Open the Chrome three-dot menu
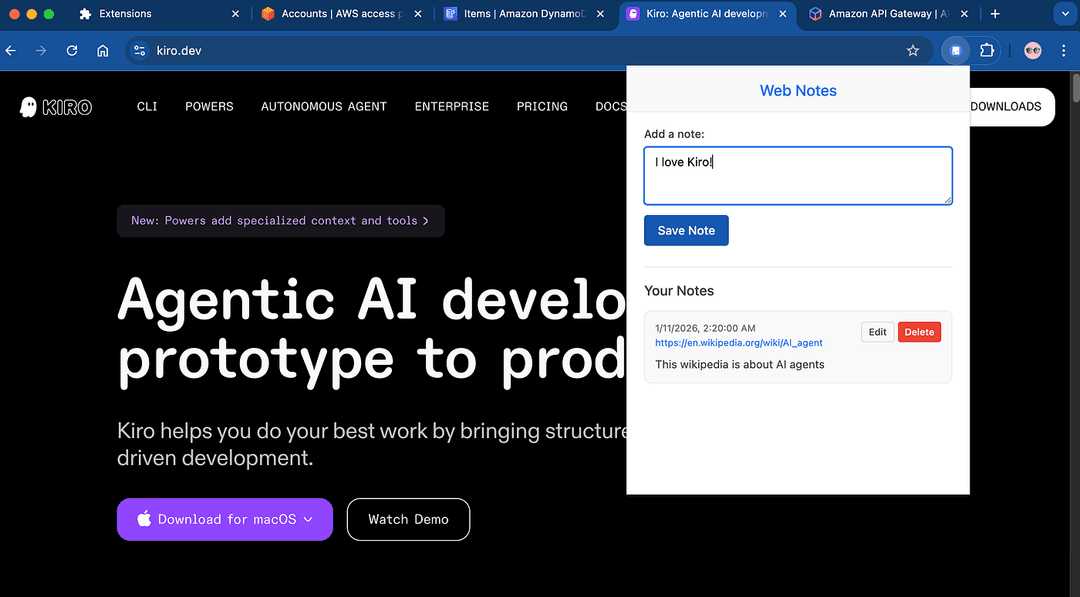The image size is (1080, 597). (1063, 50)
